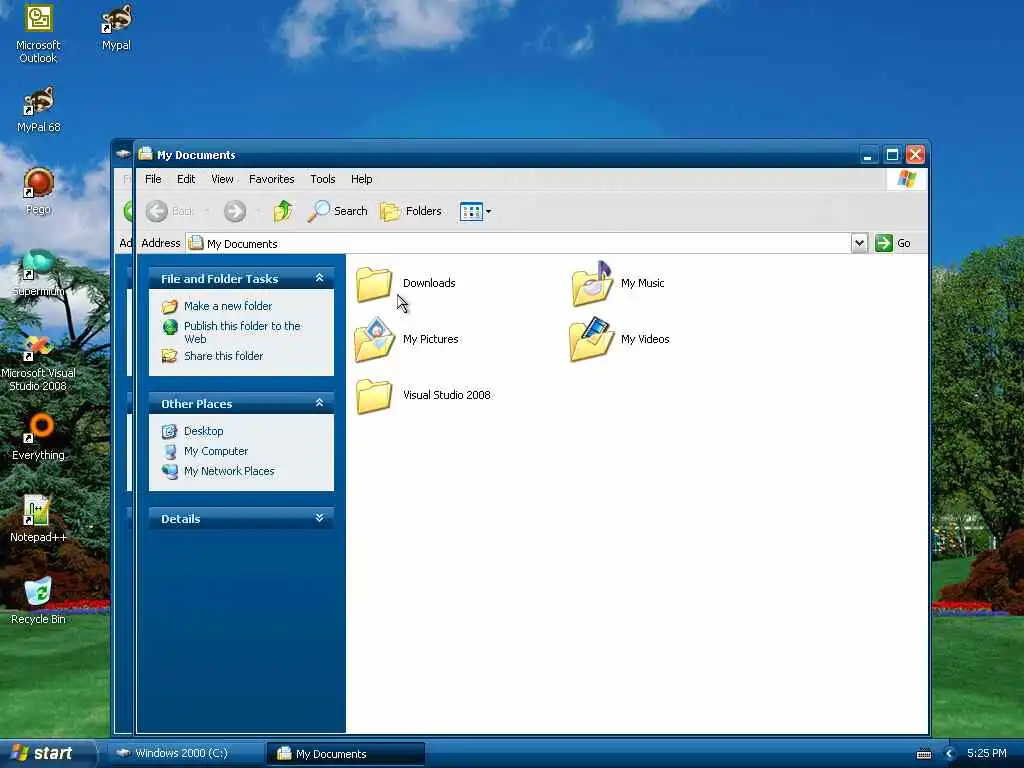
Task: Go to My Computer in Other Places
Action: pos(216,451)
